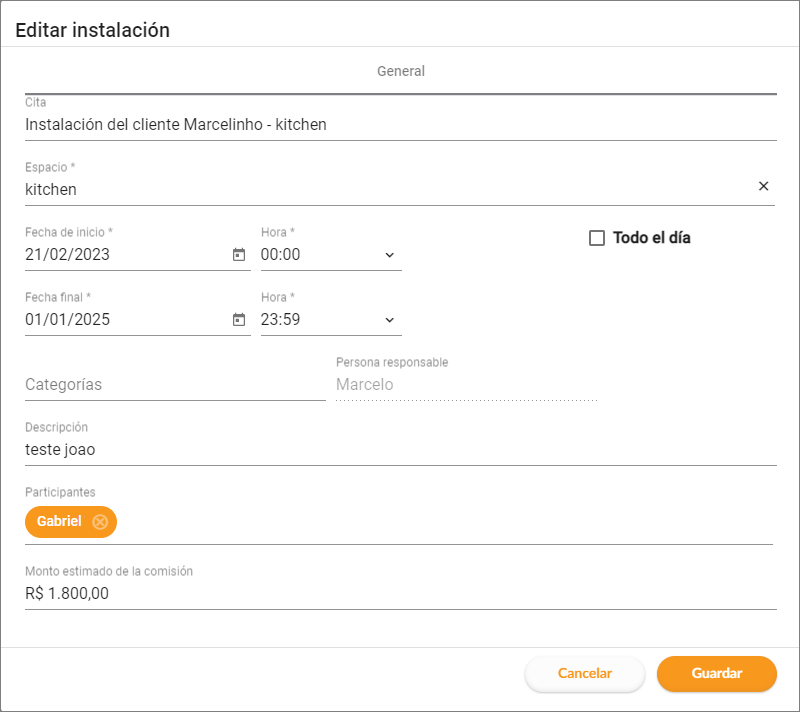
Task: Edit the Descripción text field
Action: pyautogui.click(x=400, y=450)
